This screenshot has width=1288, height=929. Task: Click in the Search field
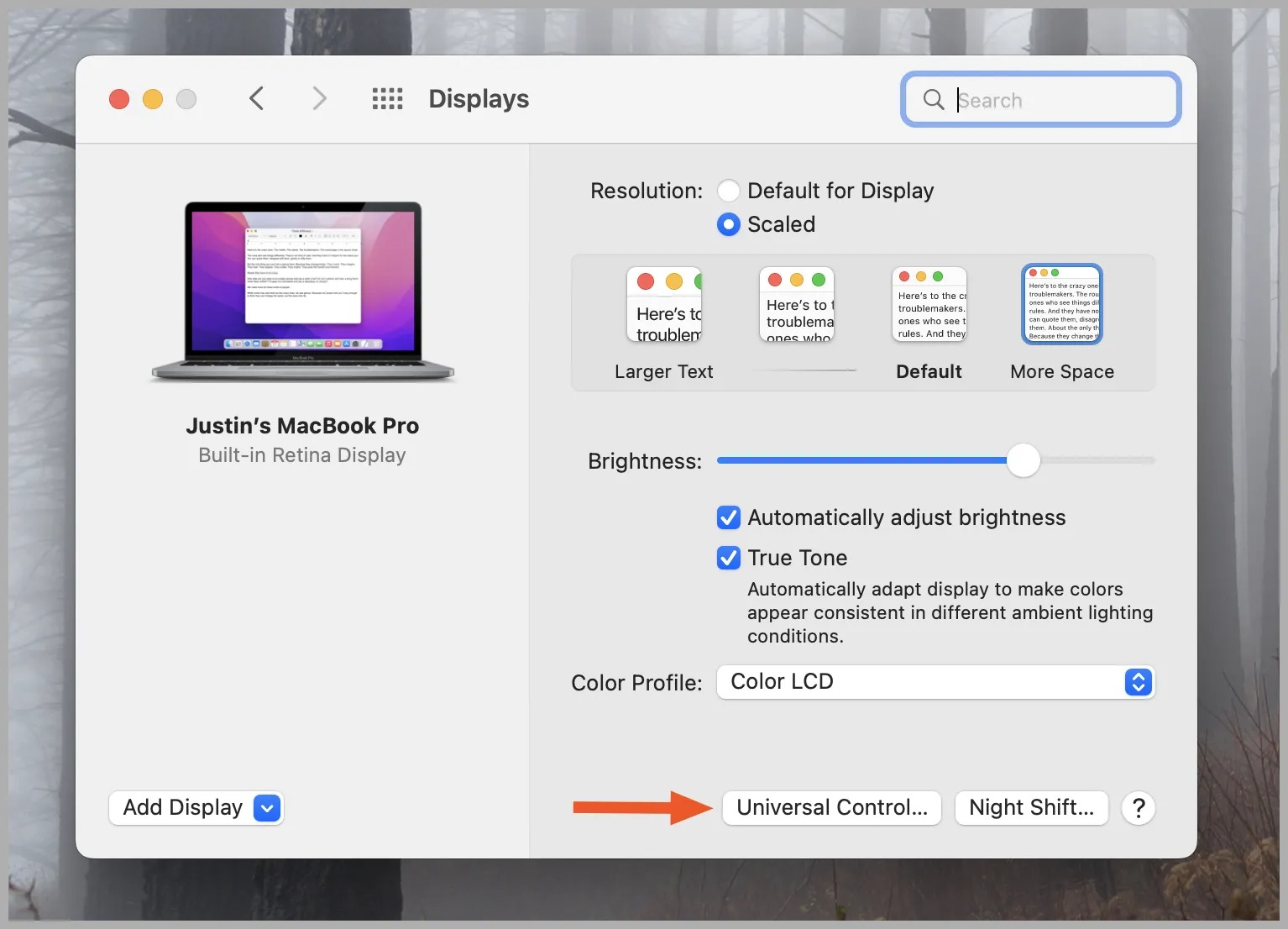1041,99
